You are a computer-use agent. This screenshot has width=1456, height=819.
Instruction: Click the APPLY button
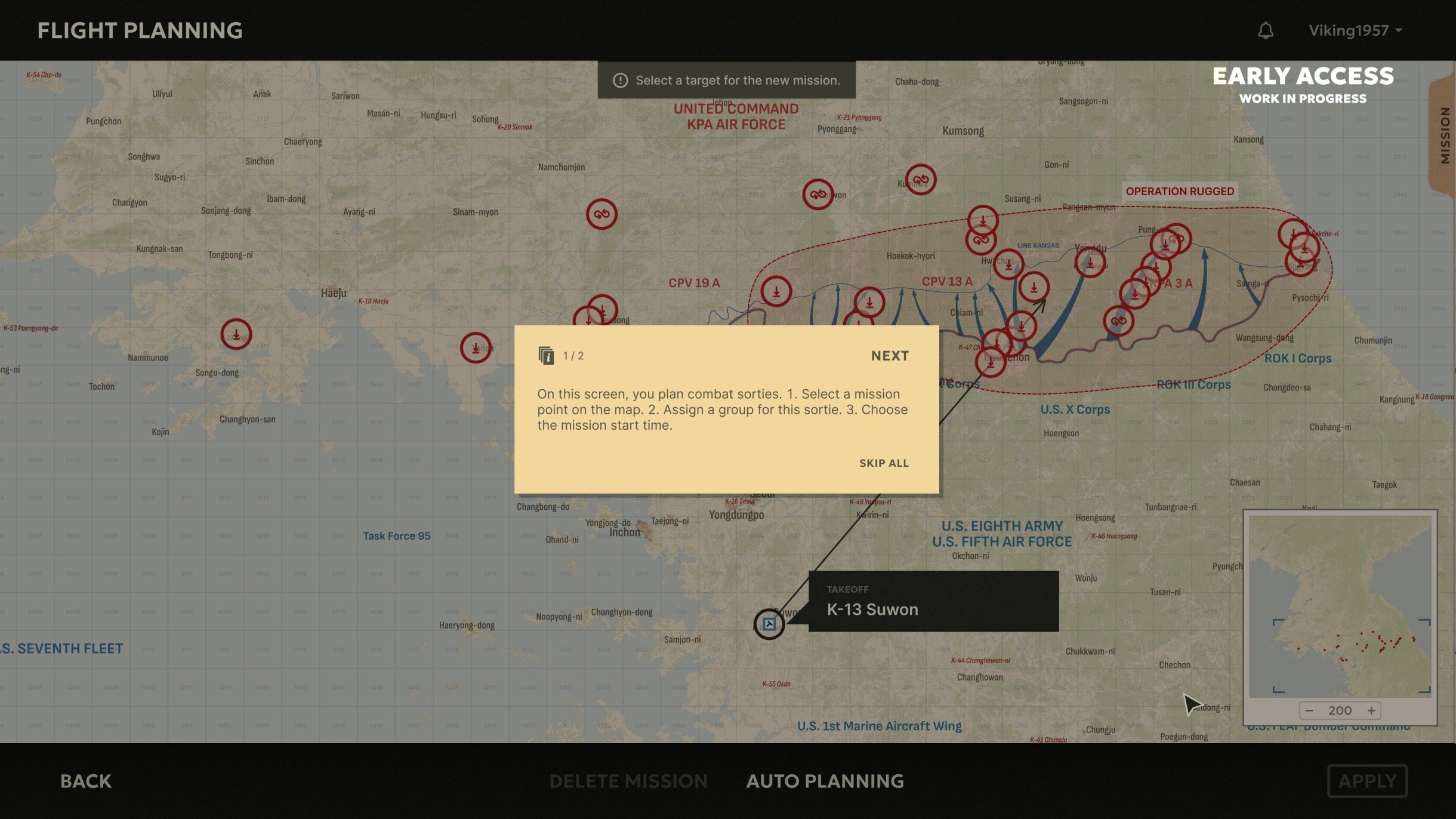[x=1367, y=781]
